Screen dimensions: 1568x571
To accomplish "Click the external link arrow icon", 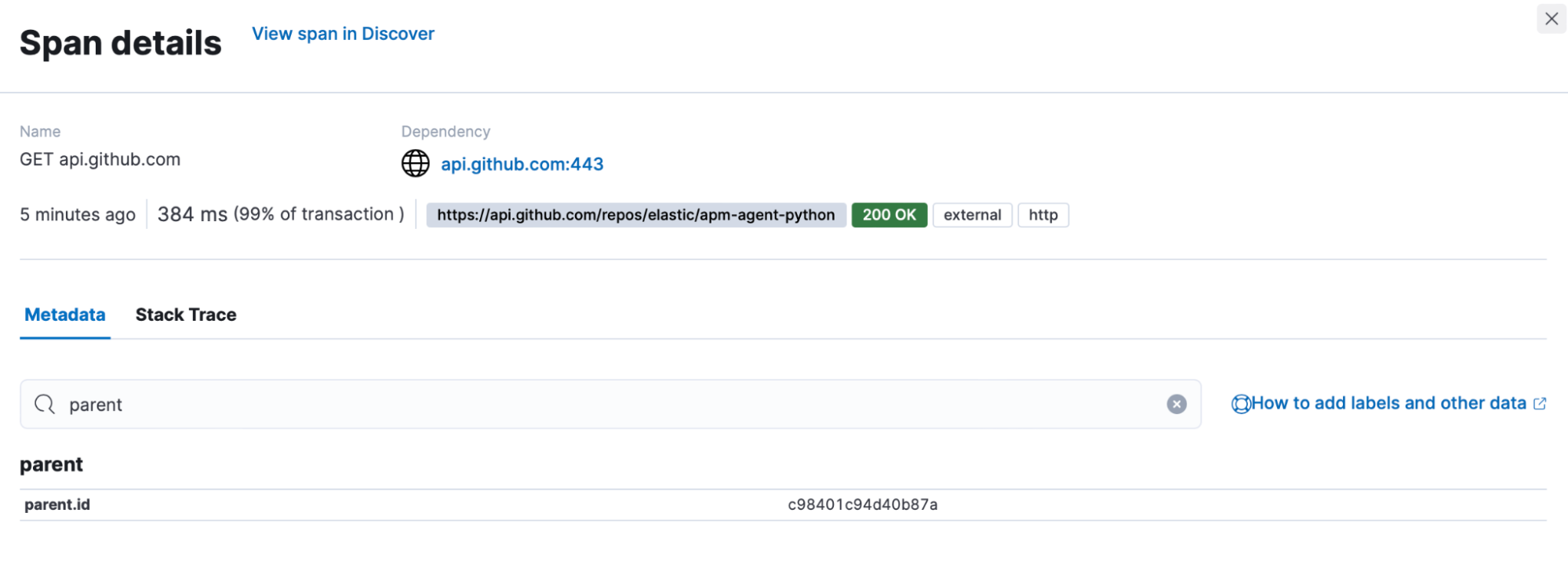I will click(x=1540, y=403).
